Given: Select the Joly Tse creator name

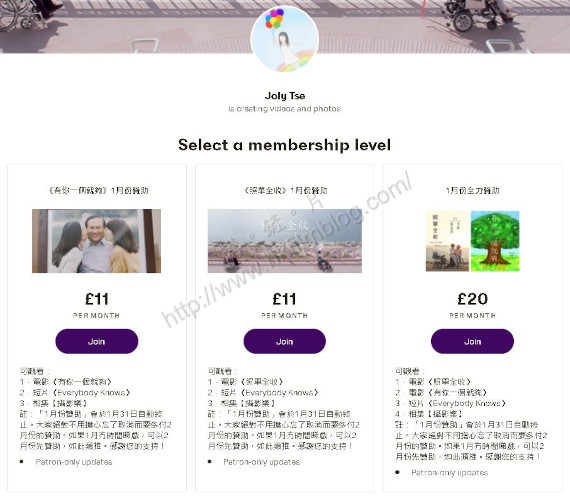Looking at the screenshot, I should (285, 96).
